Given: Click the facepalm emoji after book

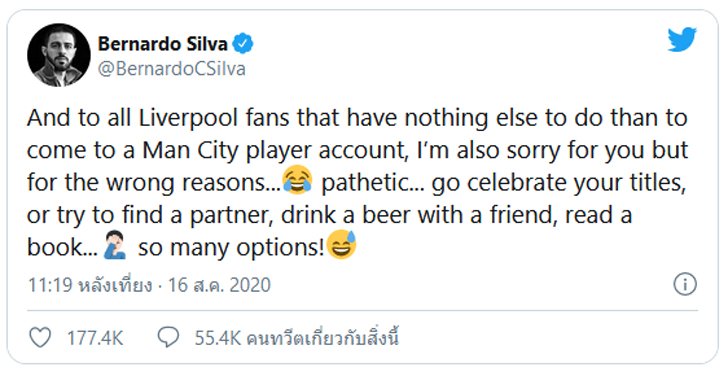Looking at the screenshot, I should pos(115,246).
